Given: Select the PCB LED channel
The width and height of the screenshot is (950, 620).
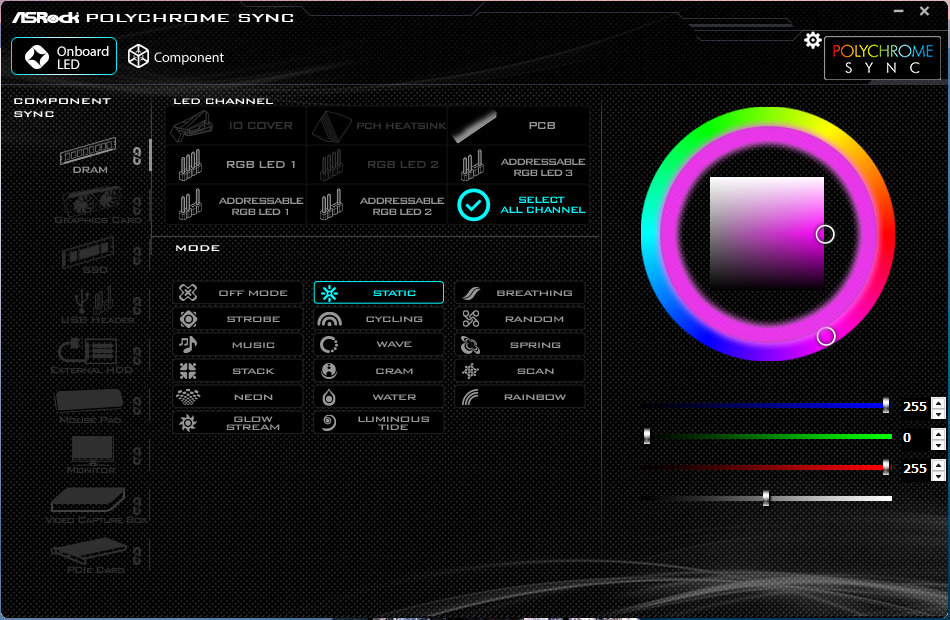Looking at the screenshot, I should click(519, 125).
